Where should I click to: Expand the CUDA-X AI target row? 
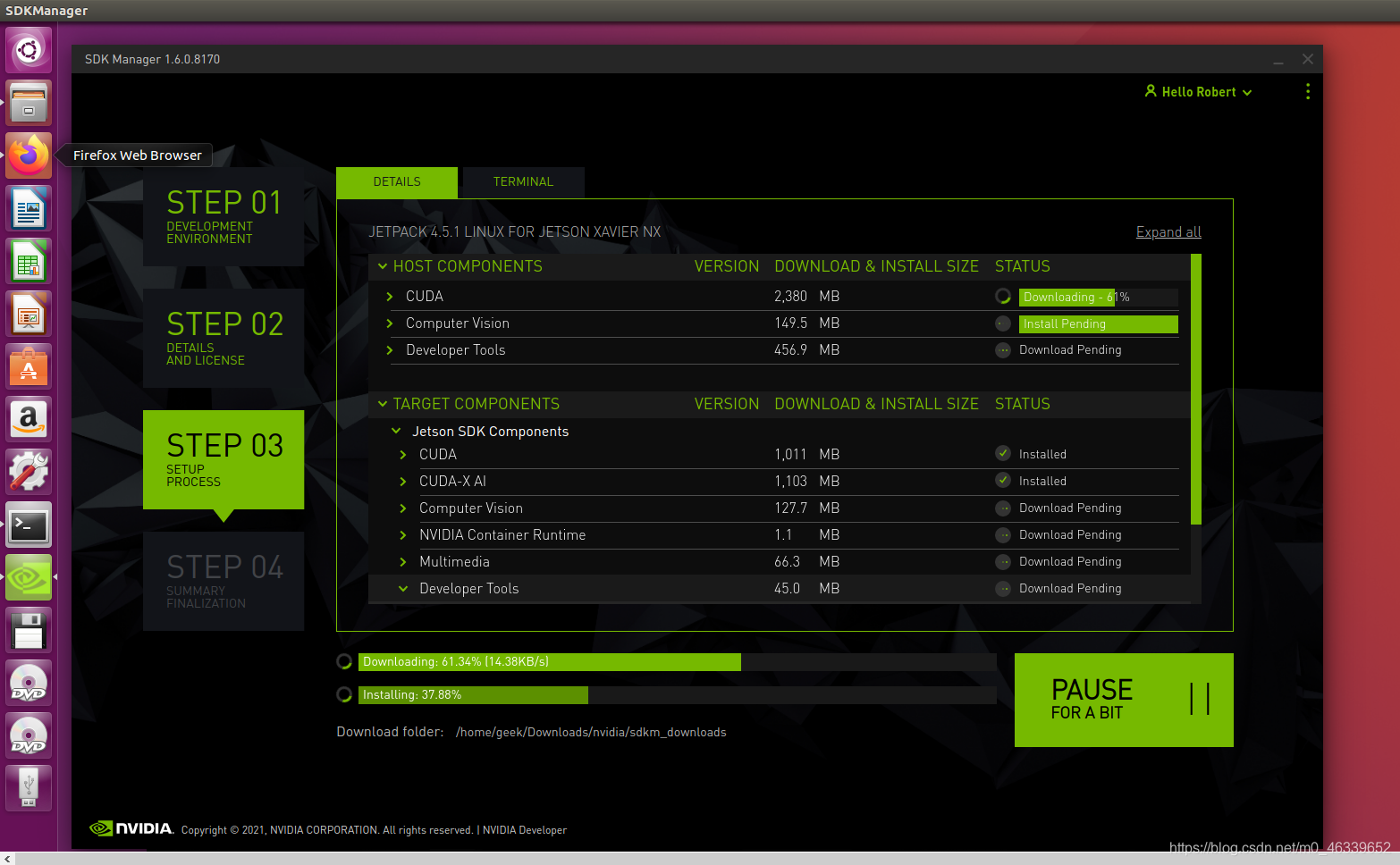pos(403,482)
